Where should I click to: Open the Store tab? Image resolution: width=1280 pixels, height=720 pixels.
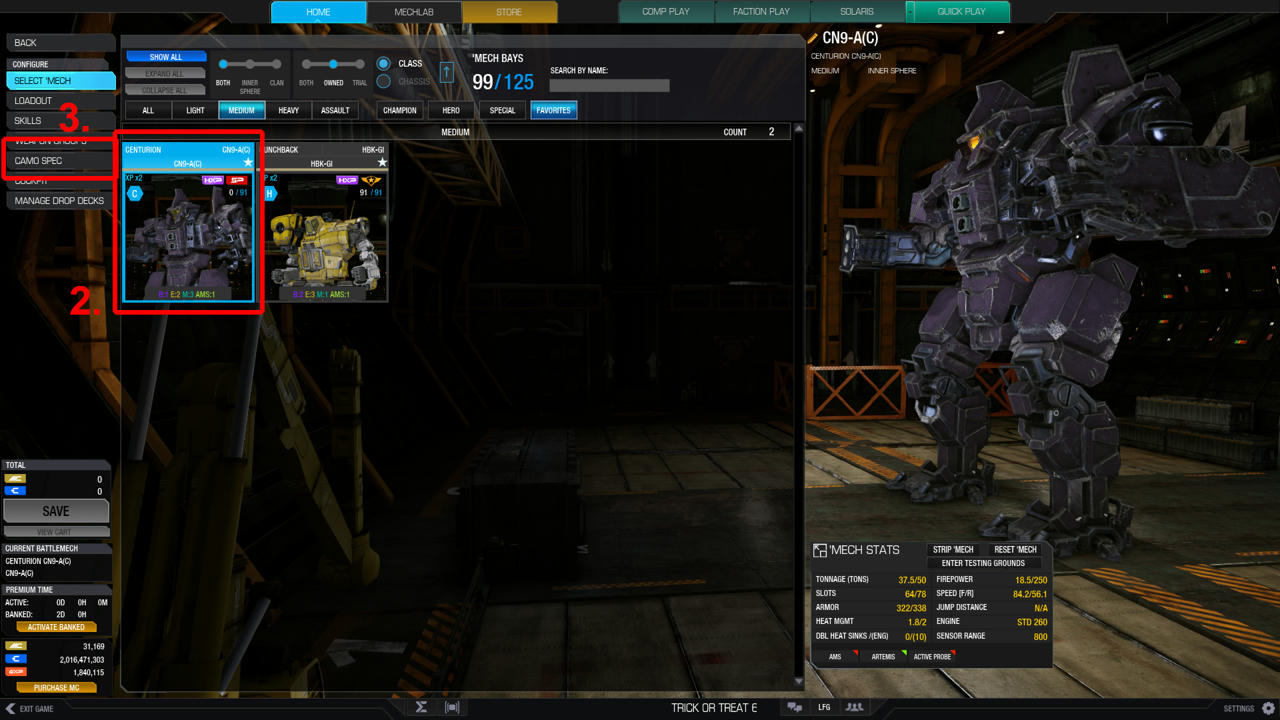(509, 12)
